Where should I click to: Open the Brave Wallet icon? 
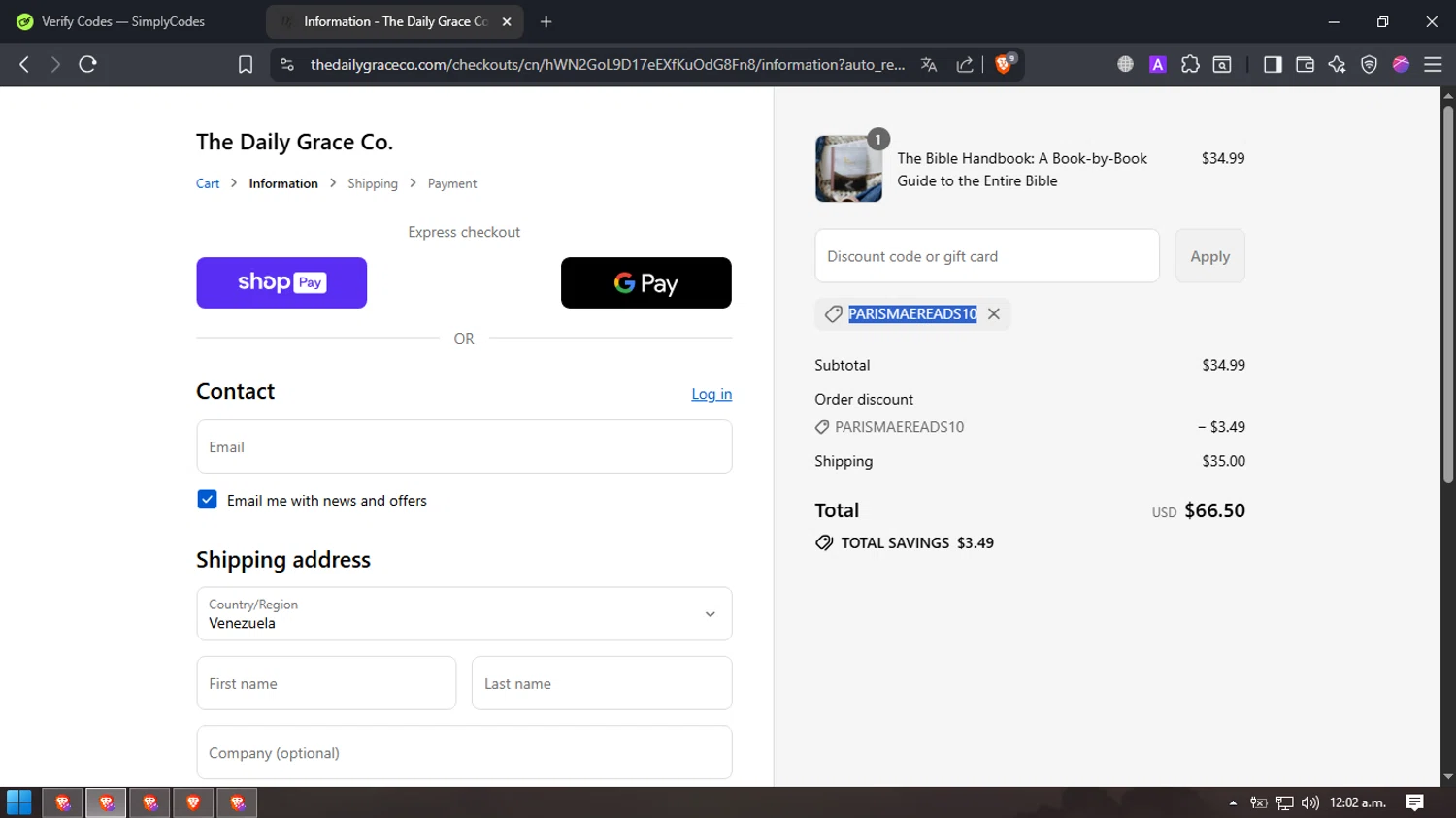1305,64
